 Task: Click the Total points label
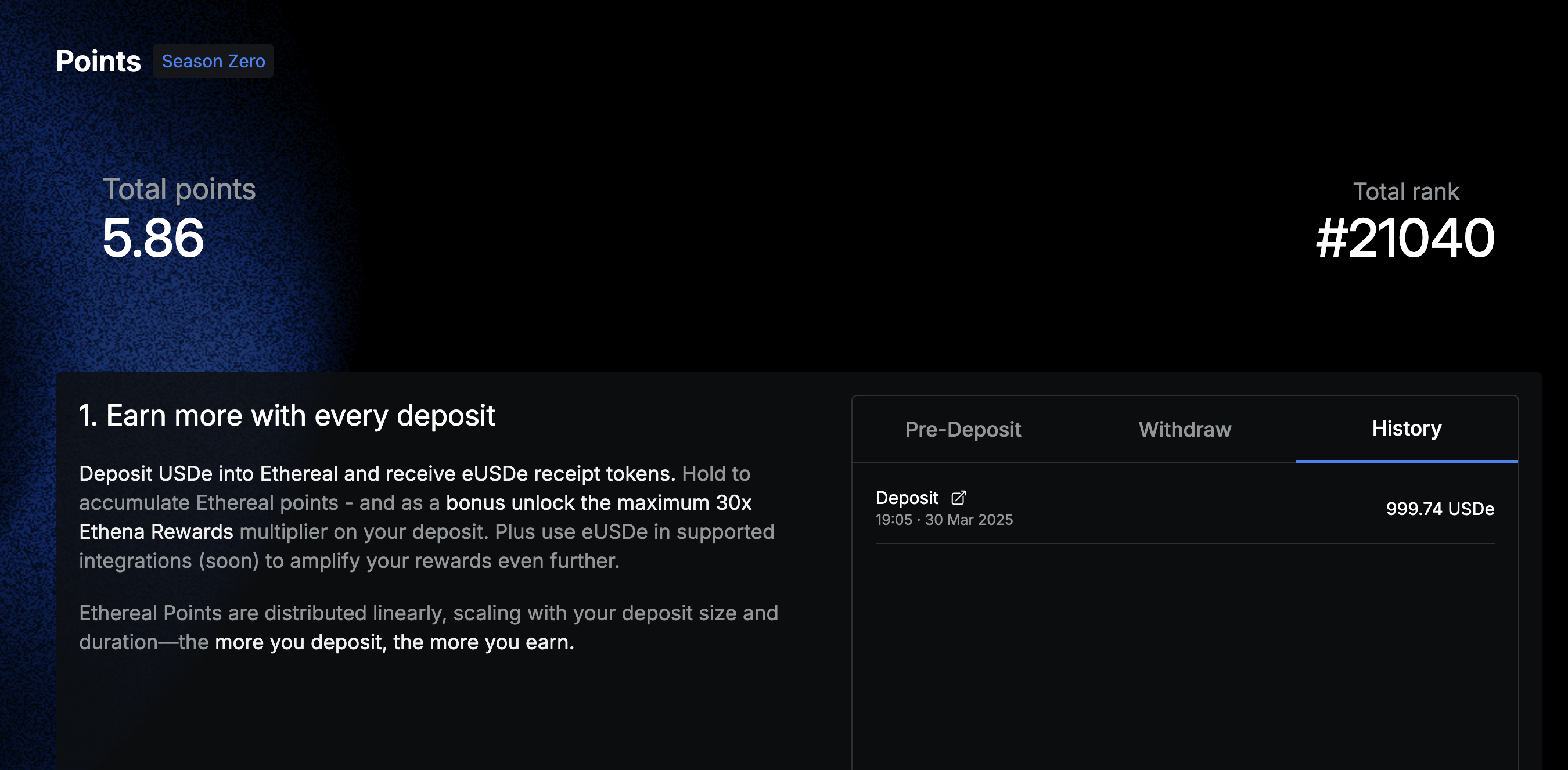pyautogui.click(x=179, y=189)
